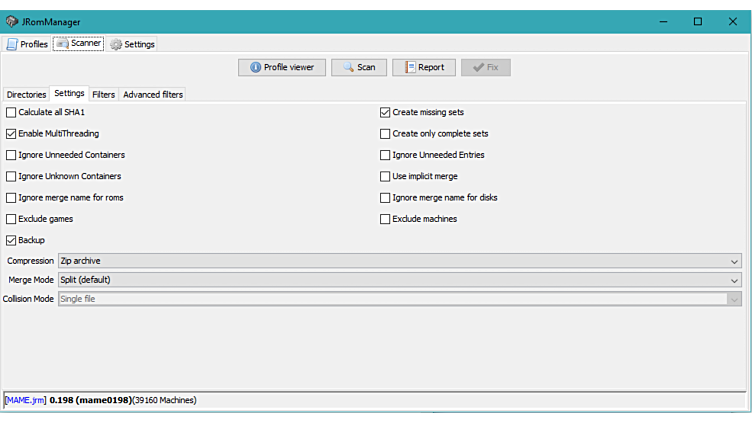
Task: Switch to the Filters tab
Action: pos(103,94)
